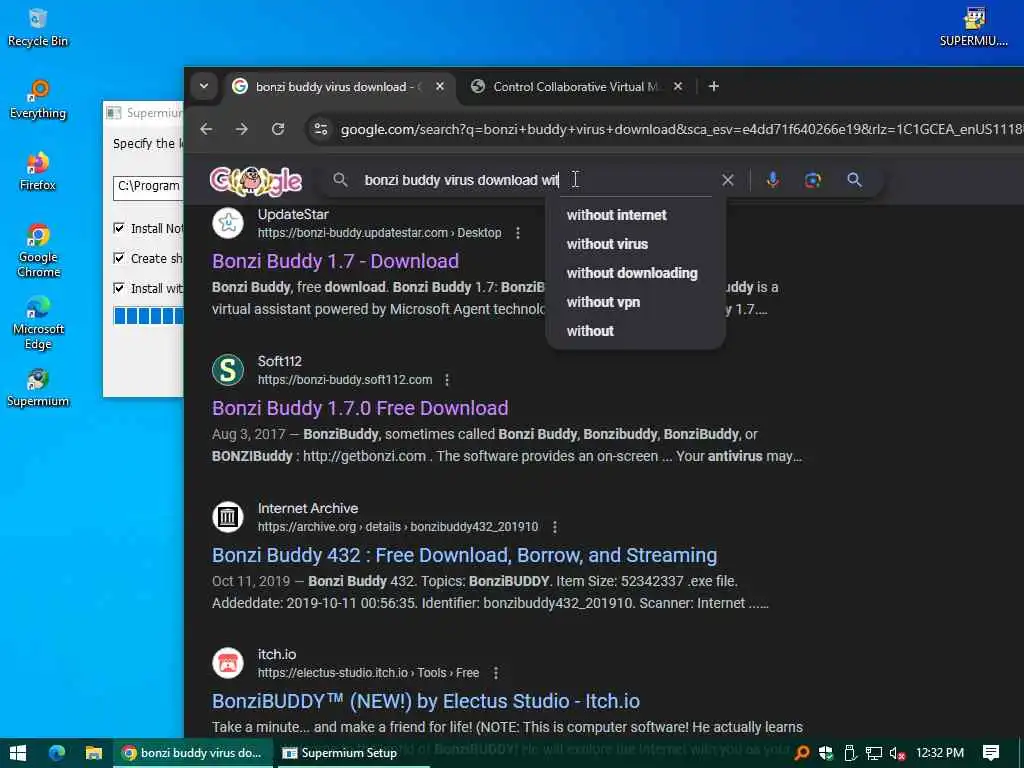Click the Google doodle logo

tap(255, 181)
